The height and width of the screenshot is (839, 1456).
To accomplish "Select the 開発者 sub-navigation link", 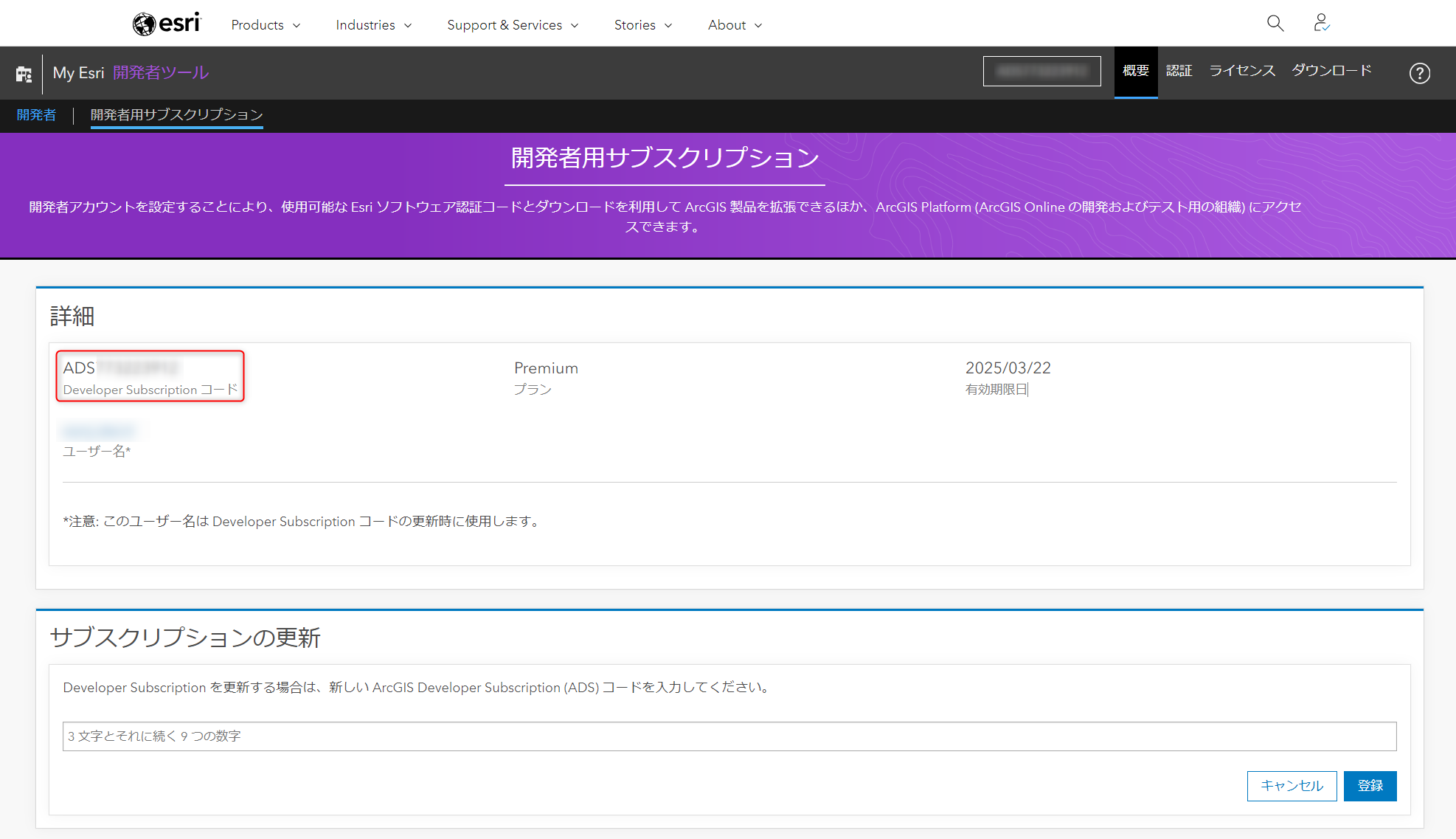I will point(36,115).
